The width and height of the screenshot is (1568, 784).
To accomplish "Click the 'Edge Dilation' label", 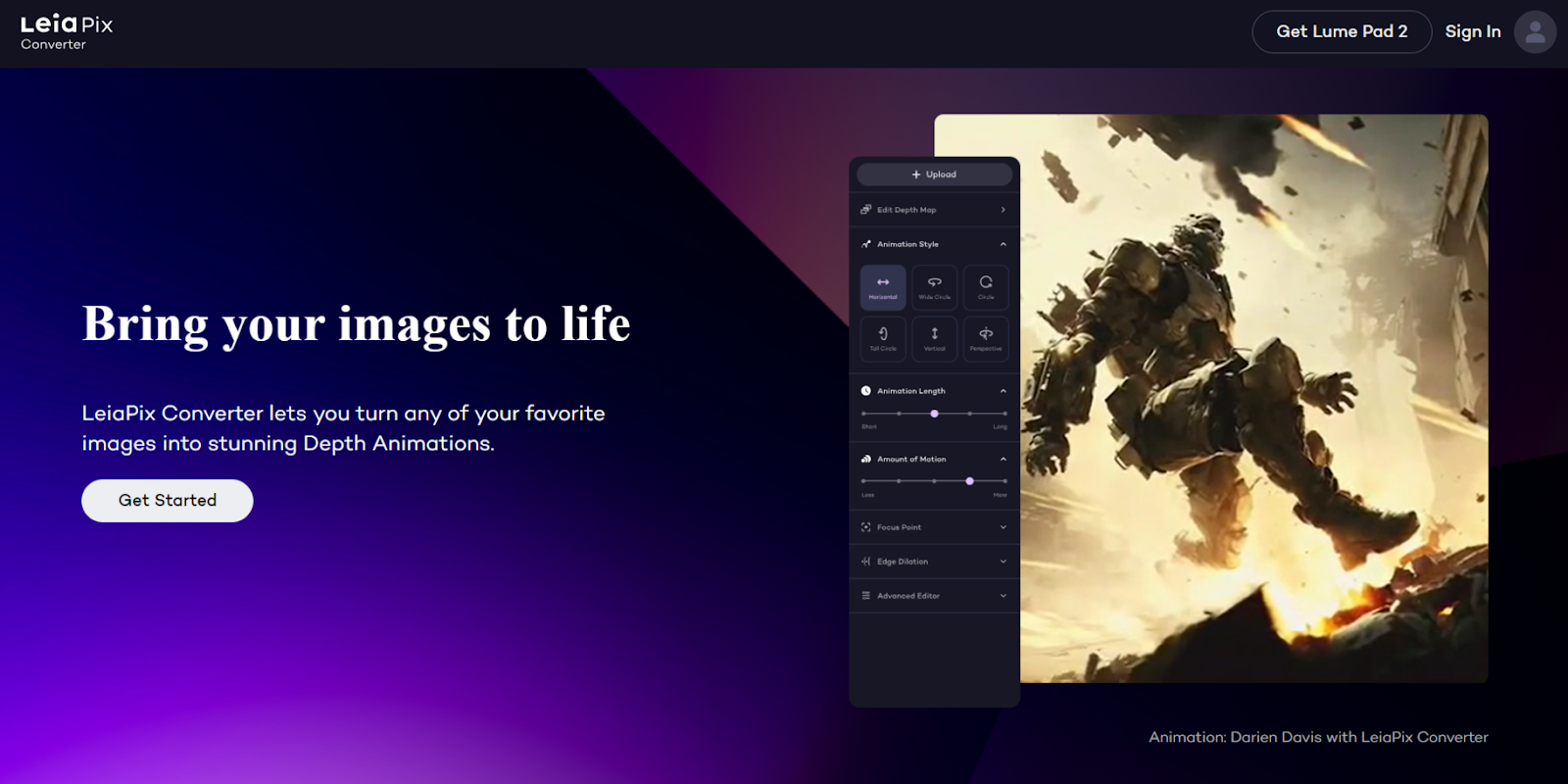I will (903, 562).
